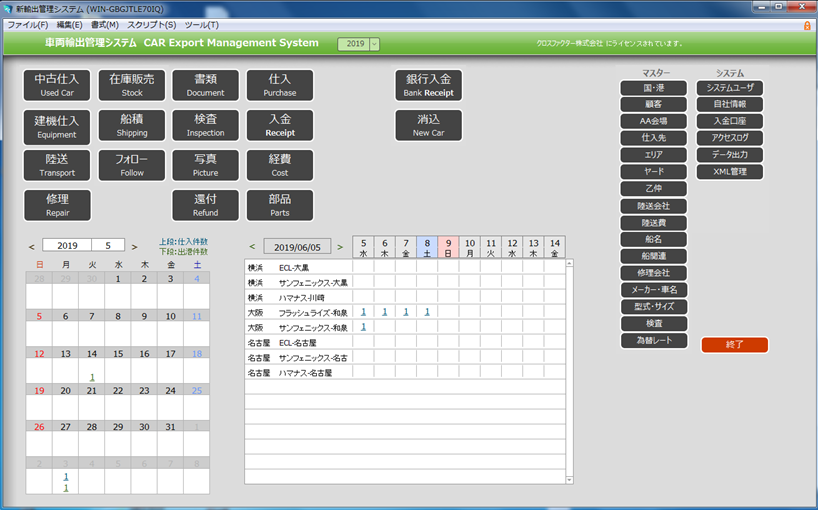The image size is (818, 510).
Task: Open the 乙仲 master
Action: [654, 188]
